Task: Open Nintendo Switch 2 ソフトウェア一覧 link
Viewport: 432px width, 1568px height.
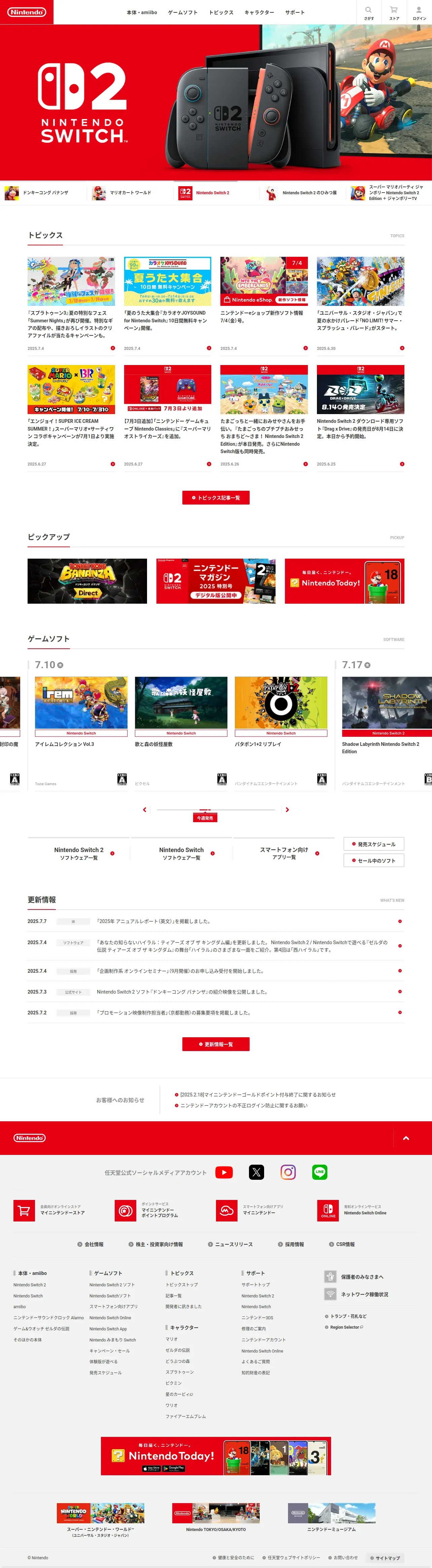Action: (79, 853)
